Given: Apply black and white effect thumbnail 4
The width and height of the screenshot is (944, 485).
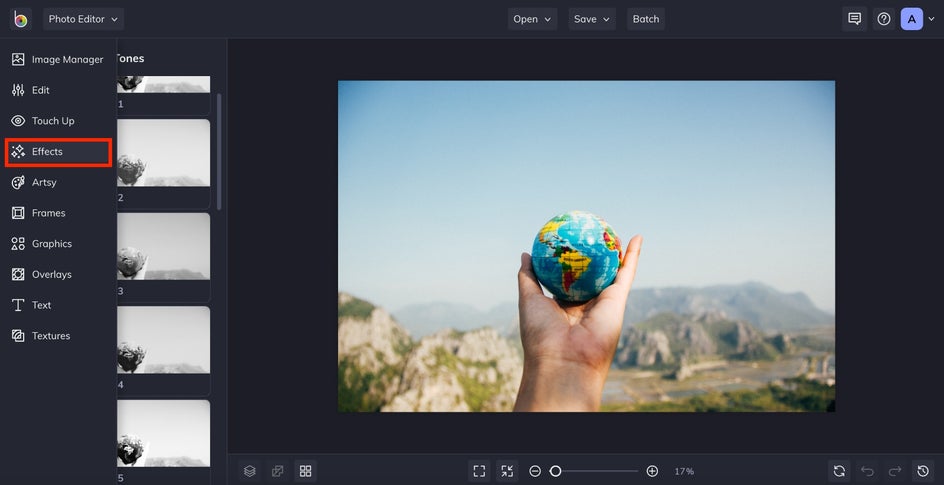Looking at the screenshot, I should 163,340.
